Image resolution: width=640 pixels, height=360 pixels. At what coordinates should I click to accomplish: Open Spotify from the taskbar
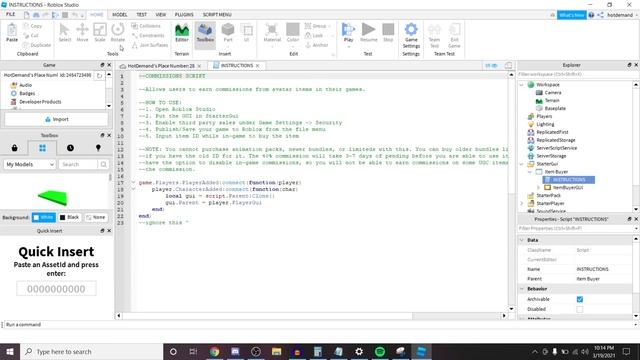(x=380, y=351)
